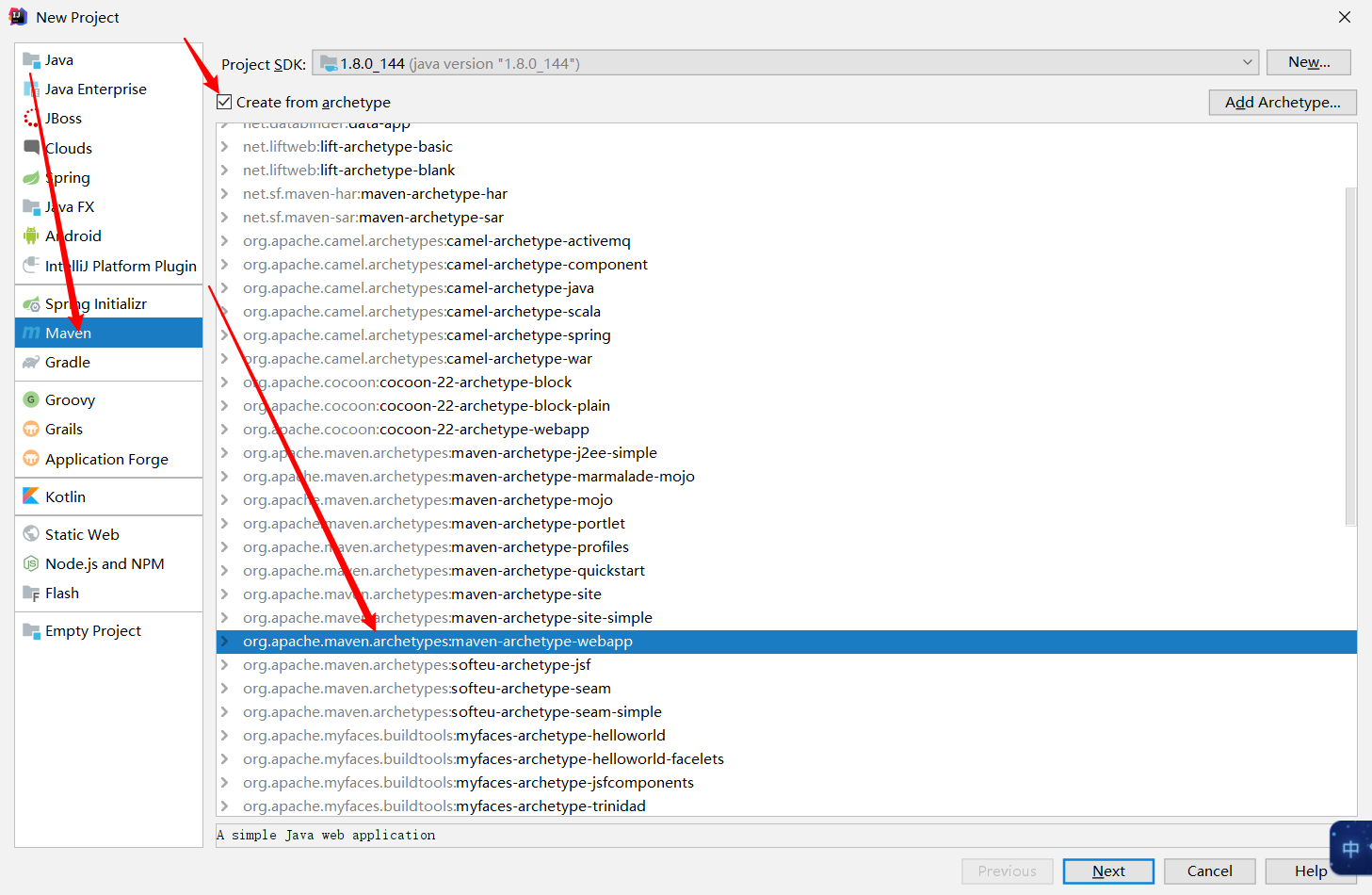Expand the maven-archetype-webapp node

tap(224, 642)
